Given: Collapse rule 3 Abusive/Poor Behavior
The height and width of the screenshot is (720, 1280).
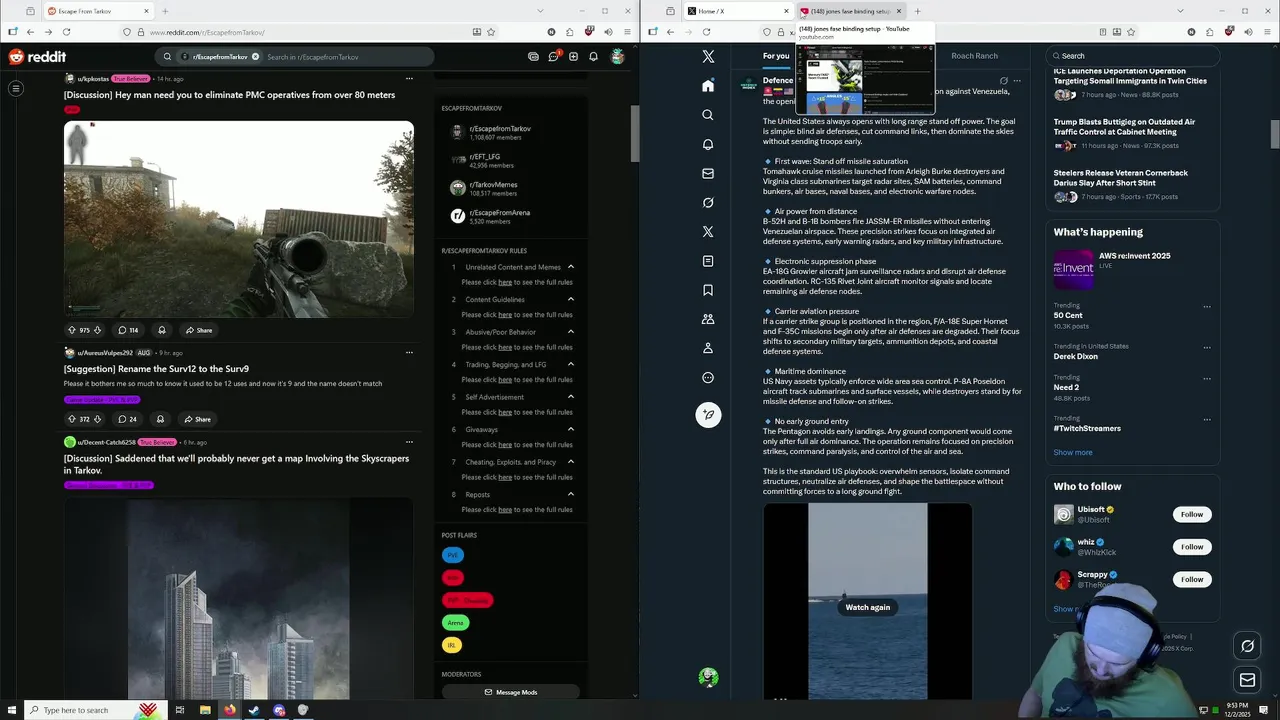Looking at the screenshot, I should [571, 332].
